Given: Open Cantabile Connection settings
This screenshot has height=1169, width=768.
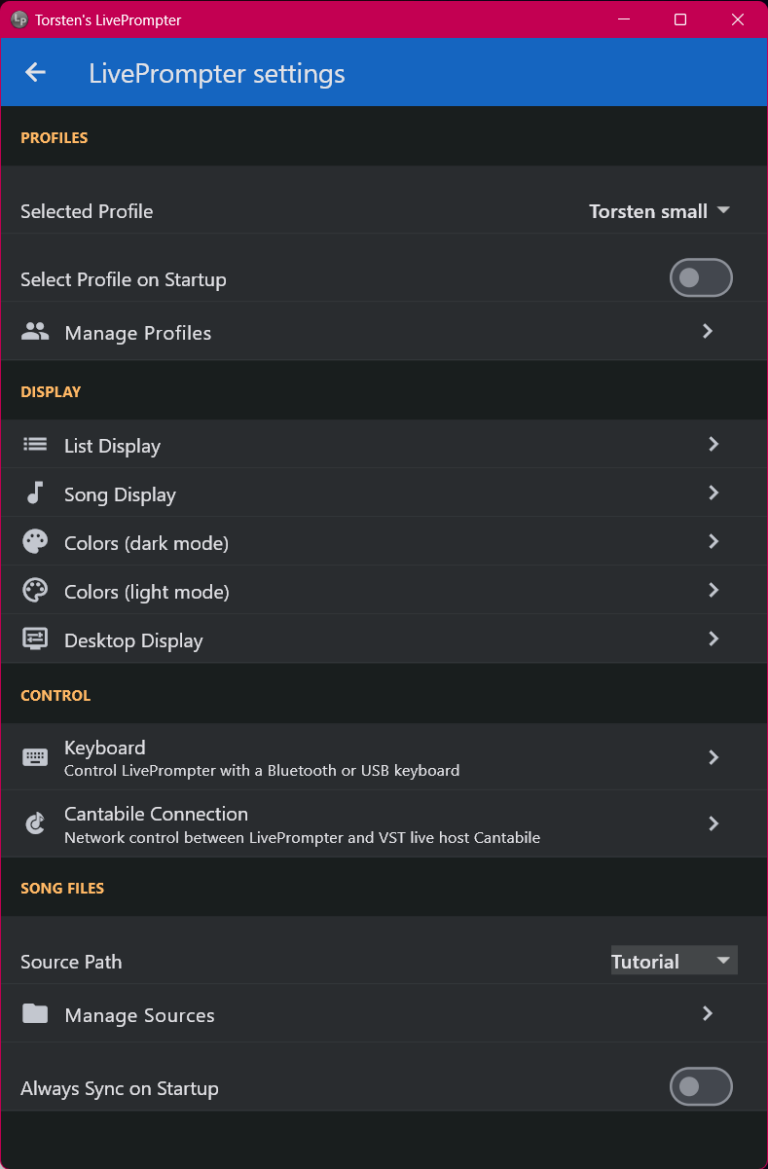Looking at the screenshot, I should (x=384, y=823).
